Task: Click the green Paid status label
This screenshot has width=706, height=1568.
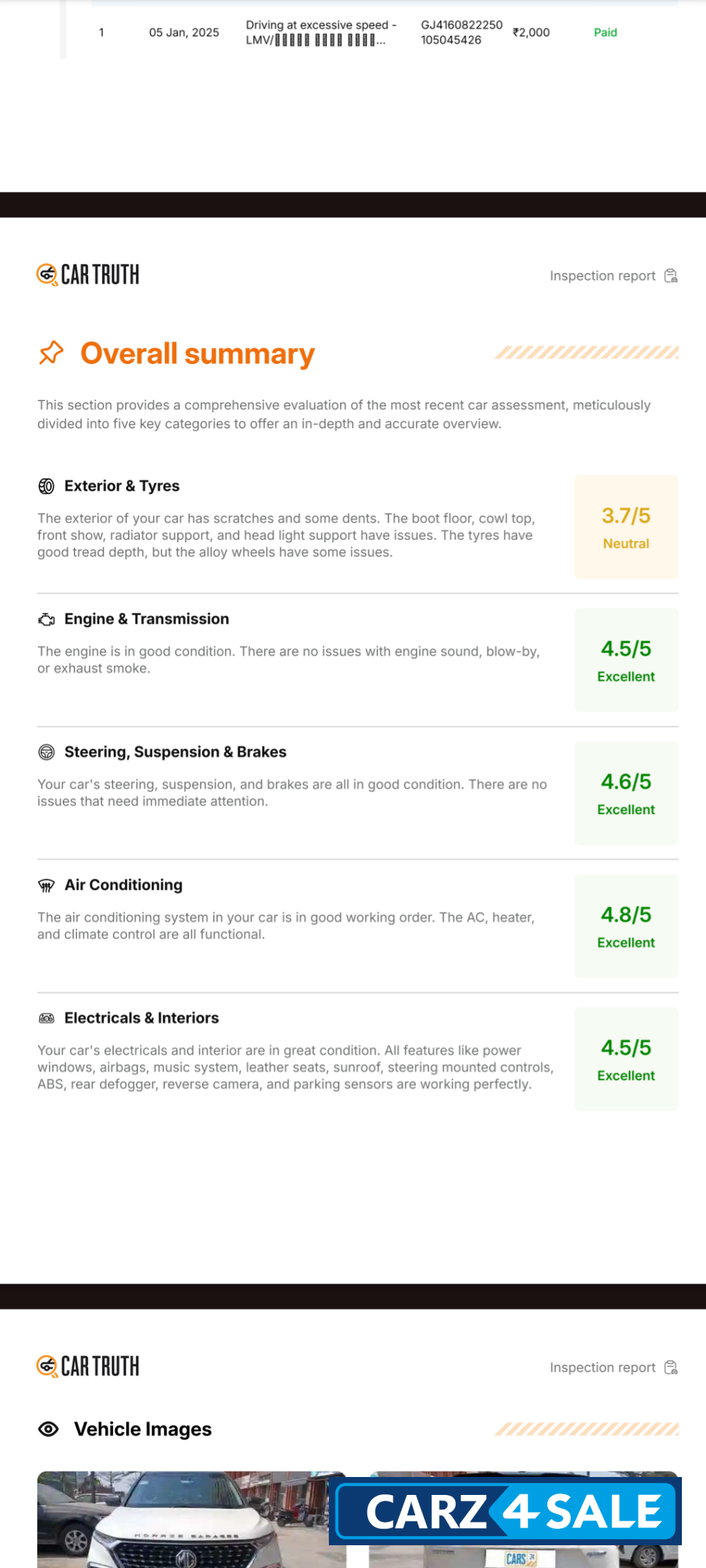Action: (605, 32)
